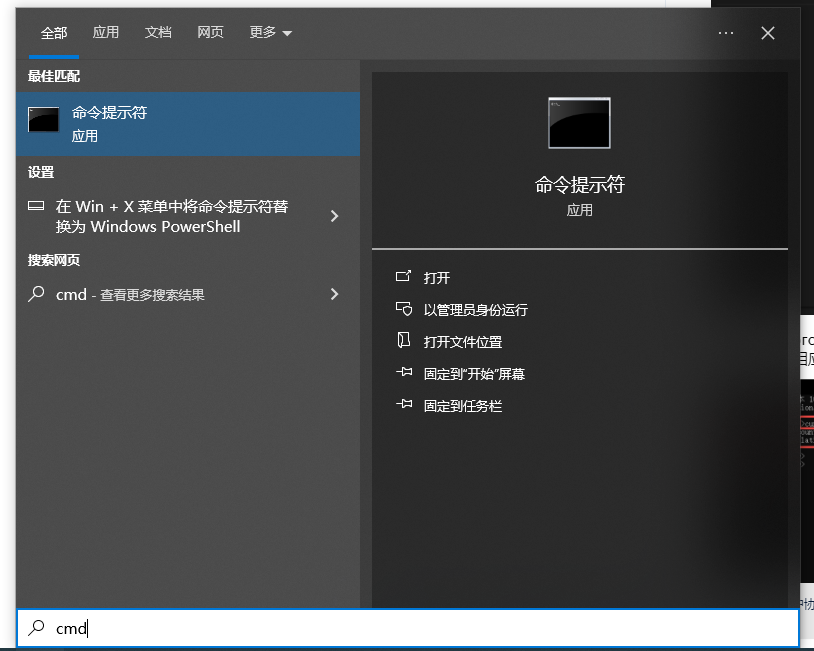Click the 打开 open icon in right pane
Screen dimensions: 814x651
coord(404,277)
